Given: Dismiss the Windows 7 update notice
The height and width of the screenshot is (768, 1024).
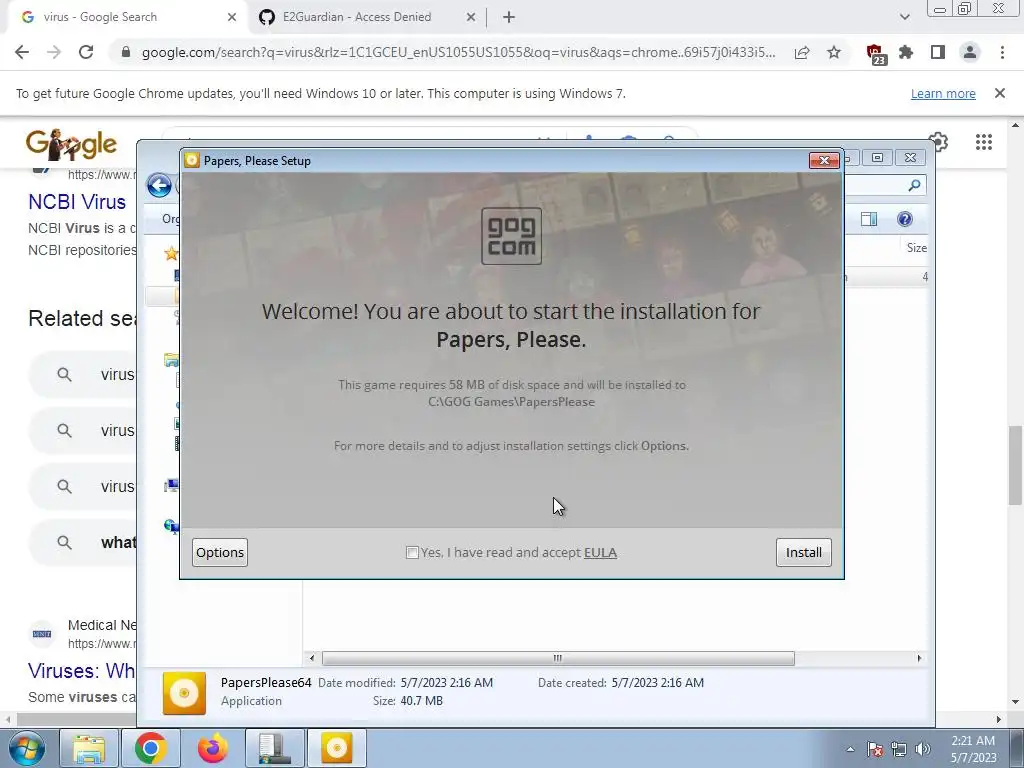Looking at the screenshot, I should tap(999, 93).
